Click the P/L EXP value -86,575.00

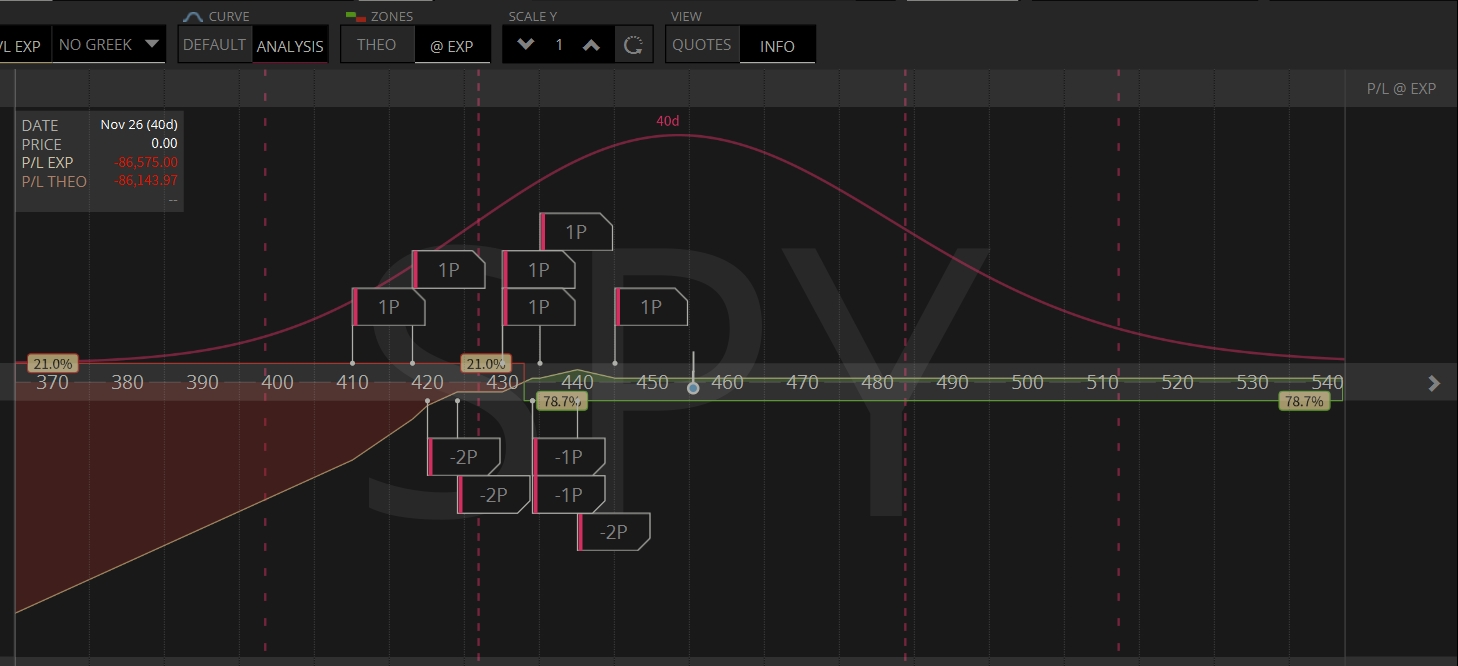click(x=146, y=162)
